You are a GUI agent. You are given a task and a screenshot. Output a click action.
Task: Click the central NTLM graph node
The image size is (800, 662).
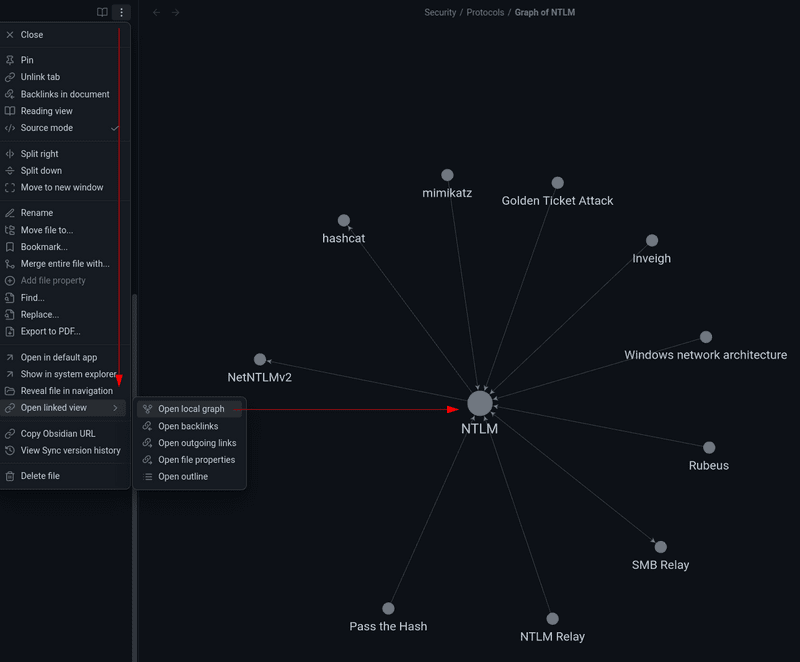pyautogui.click(x=480, y=404)
